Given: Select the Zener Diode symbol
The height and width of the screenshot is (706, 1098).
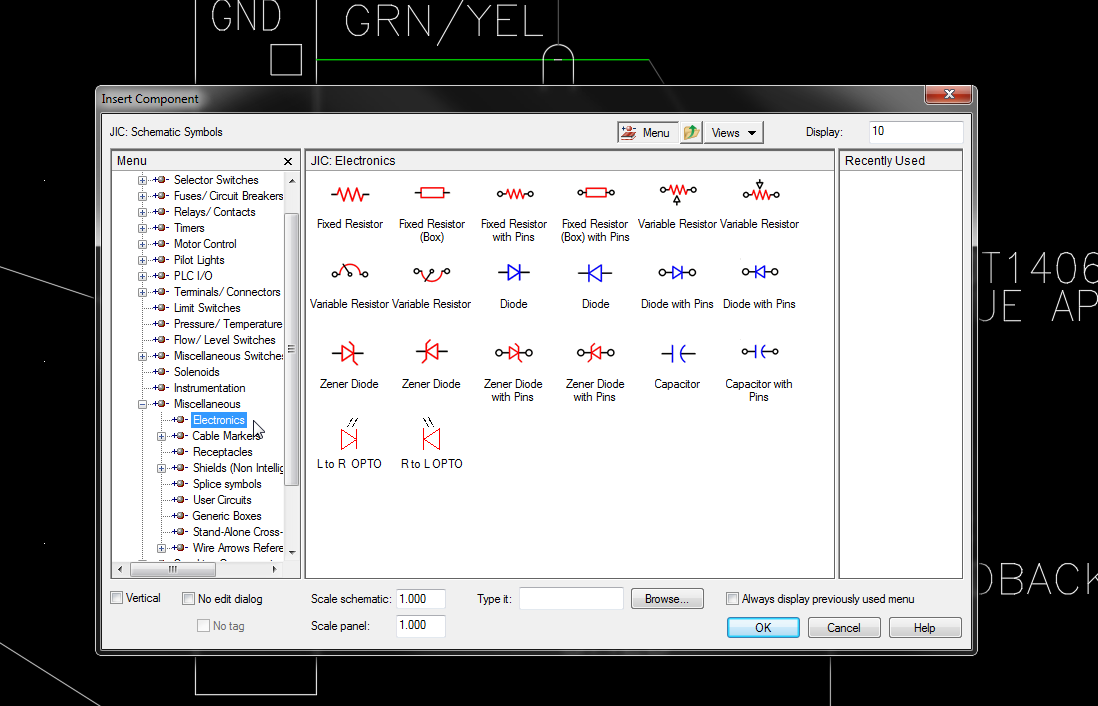Looking at the screenshot, I should coord(349,352).
